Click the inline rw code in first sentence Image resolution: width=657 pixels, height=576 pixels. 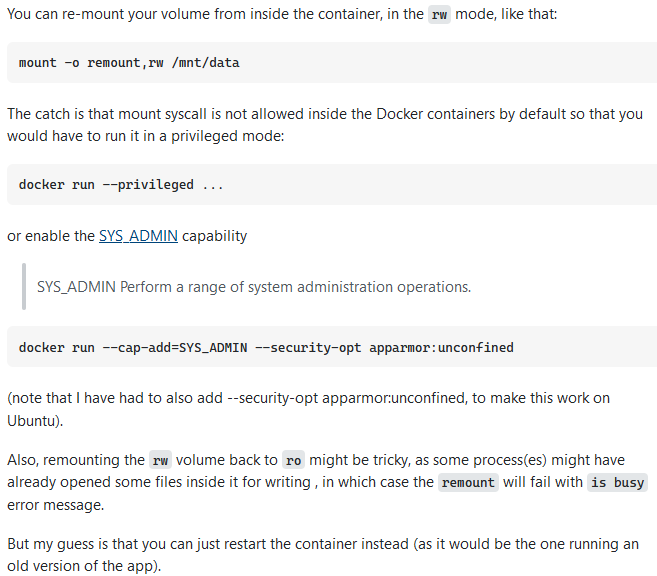pos(439,15)
